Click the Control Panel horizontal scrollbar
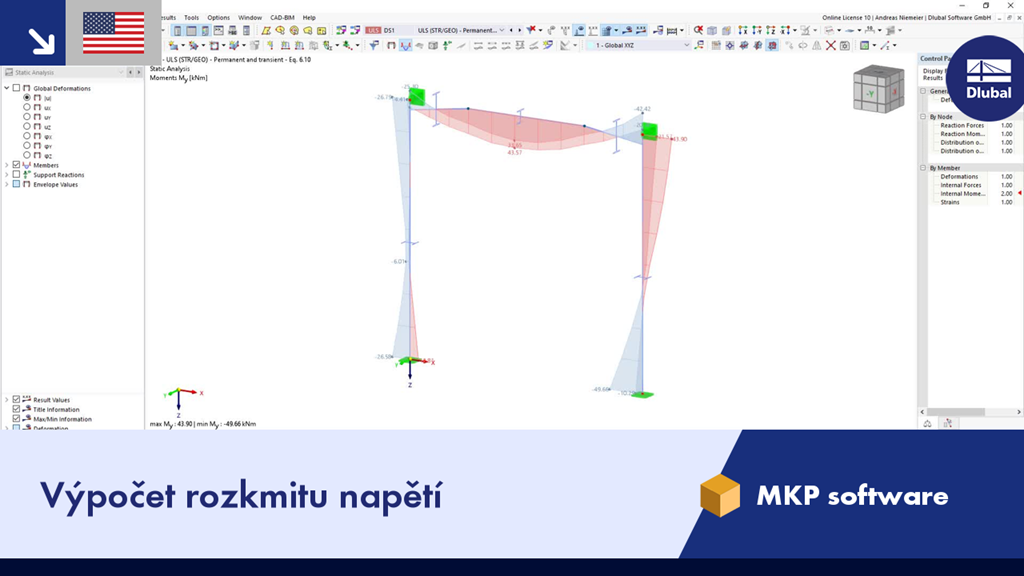The height and width of the screenshot is (576, 1024). [x=955, y=412]
